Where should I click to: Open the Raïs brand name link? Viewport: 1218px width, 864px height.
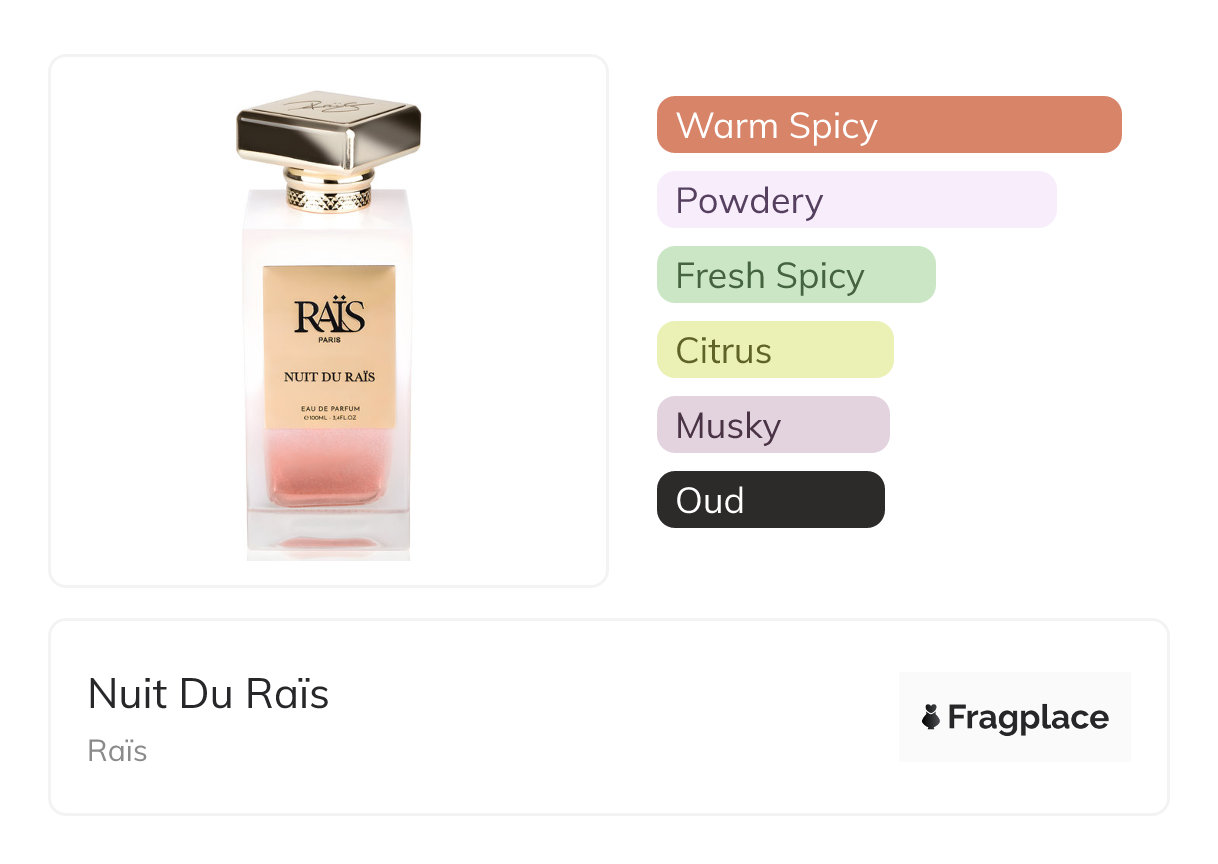(x=117, y=751)
